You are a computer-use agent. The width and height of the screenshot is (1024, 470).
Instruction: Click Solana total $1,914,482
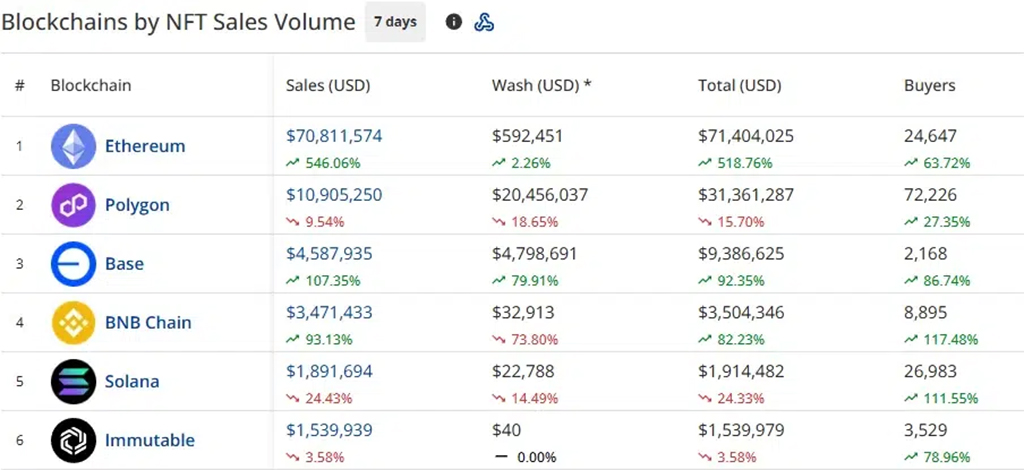click(x=741, y=371)
